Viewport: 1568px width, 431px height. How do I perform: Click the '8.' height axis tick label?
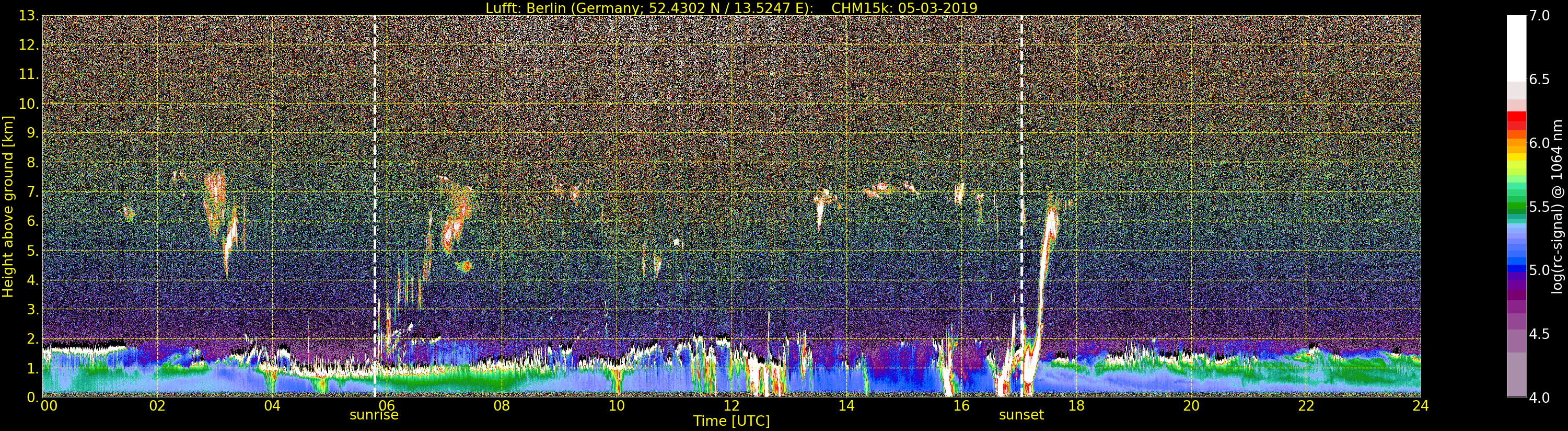tap(33, 163)
